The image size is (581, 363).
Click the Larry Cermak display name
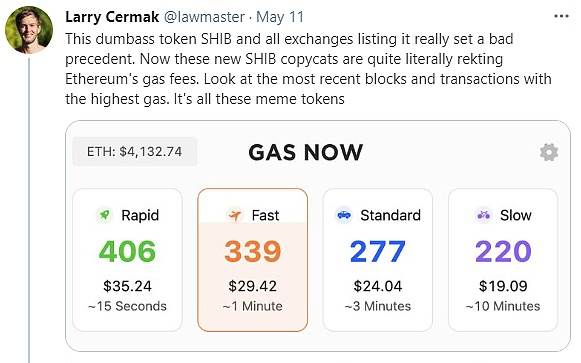pos(112,17)
